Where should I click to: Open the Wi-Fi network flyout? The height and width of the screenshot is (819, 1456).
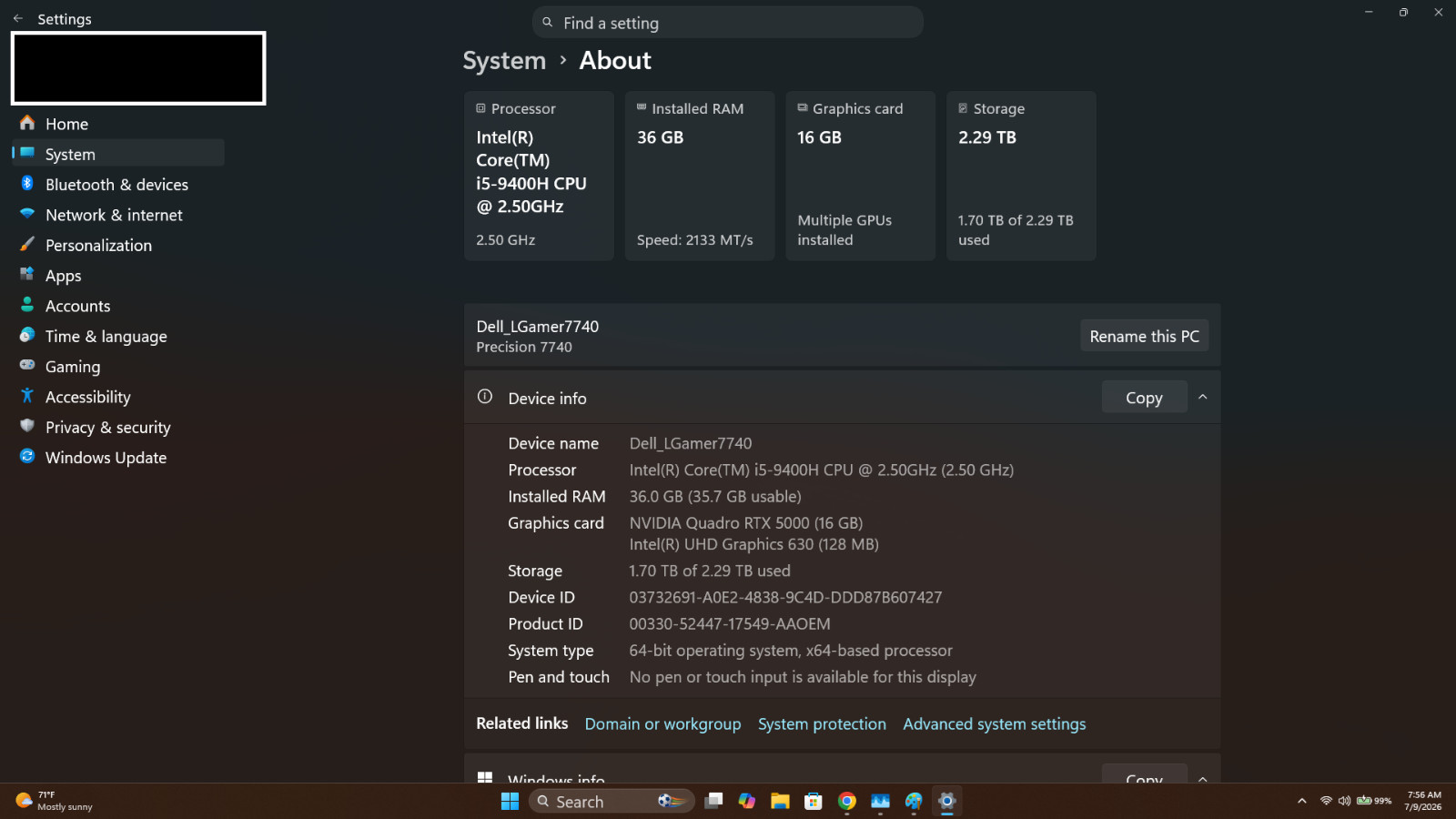tap(1326, 801)
